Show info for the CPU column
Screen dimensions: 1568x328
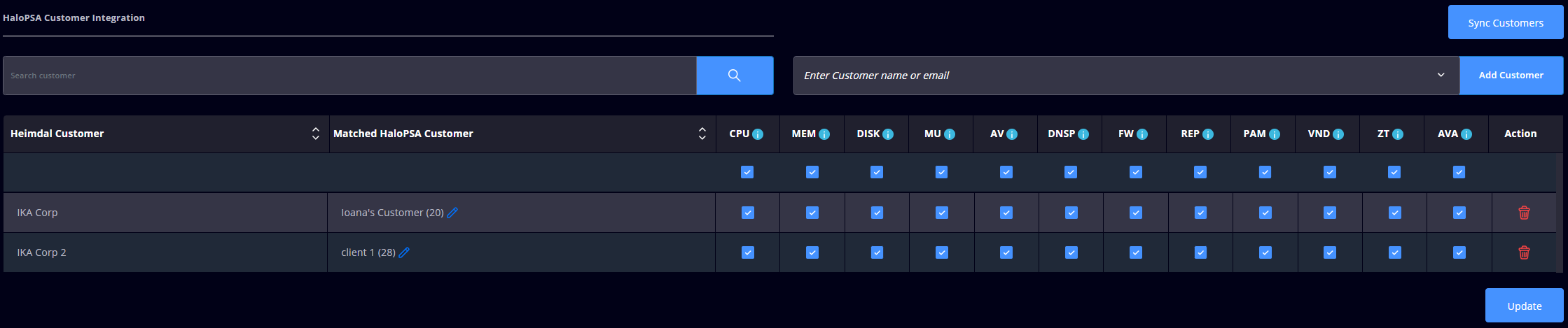(x=758, y=134)
